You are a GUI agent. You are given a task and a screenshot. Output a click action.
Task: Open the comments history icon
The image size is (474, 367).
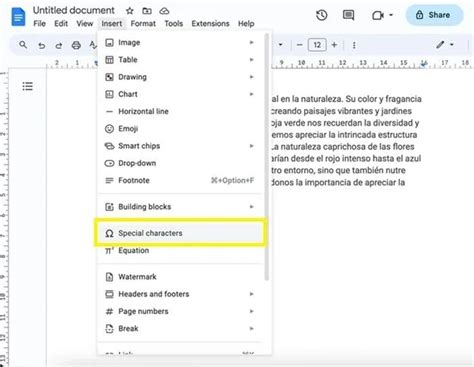point(348,15)
